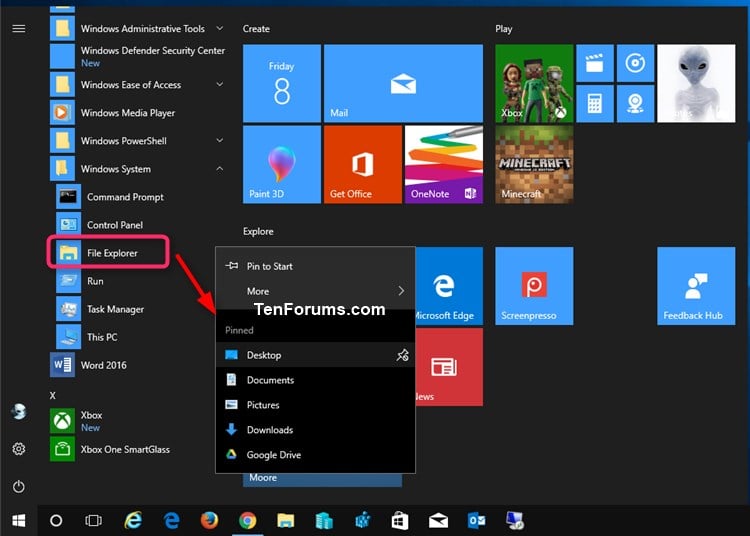Image resolution: width=750 pixels, height=536 pixels.
Task: Open the Paint 3D tile
Action: 282,164
